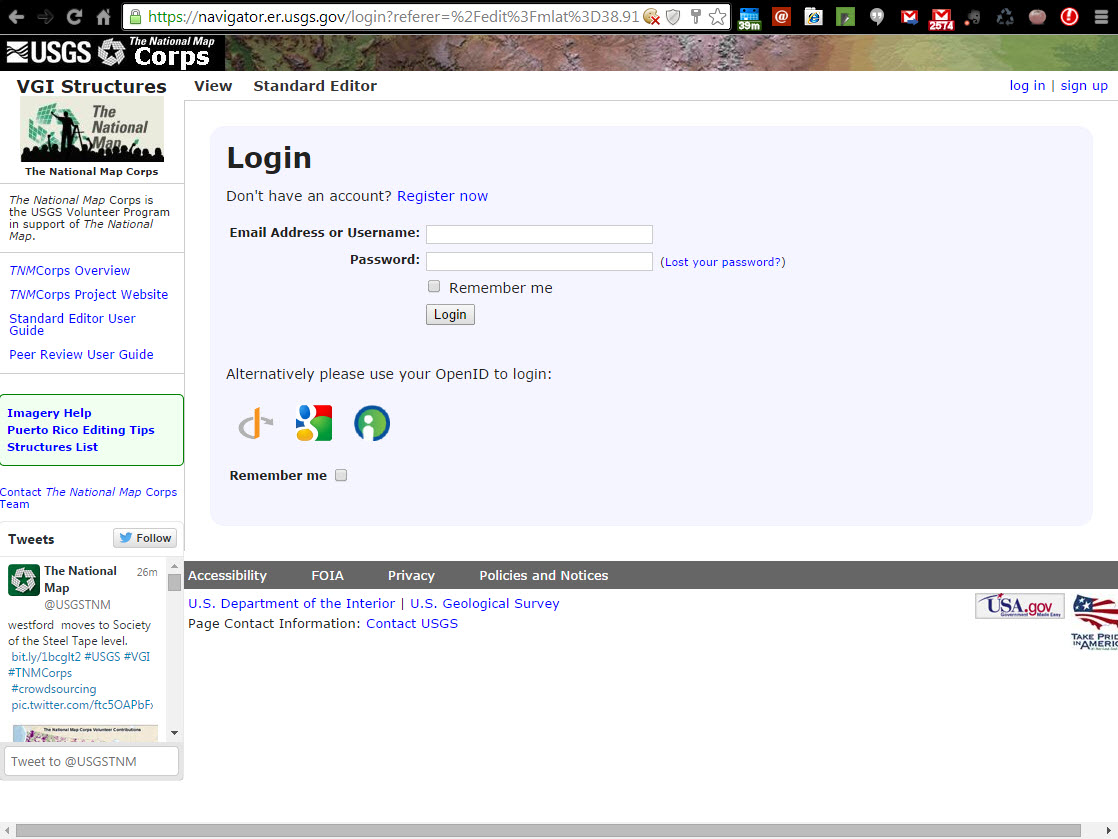1118x839 pixels.
Task: Choose the green circular OpenID provider icon
Action: coord(372,423)
